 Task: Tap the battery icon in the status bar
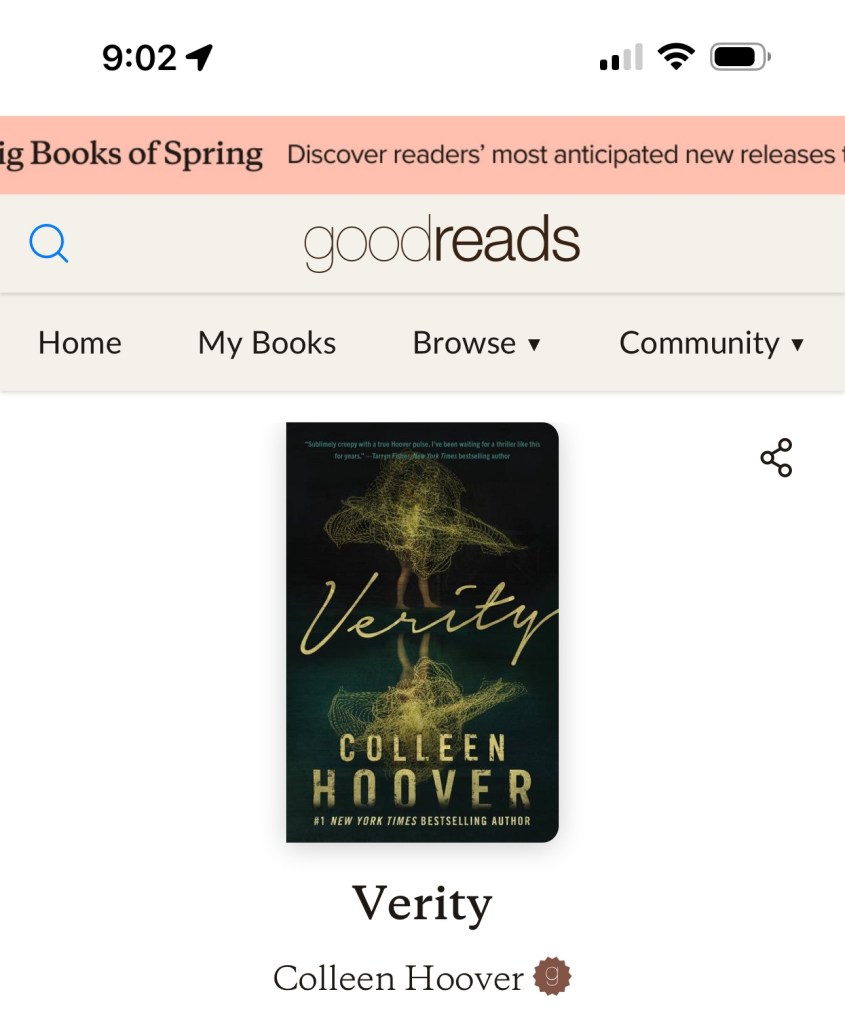click(x=741, y=57)
